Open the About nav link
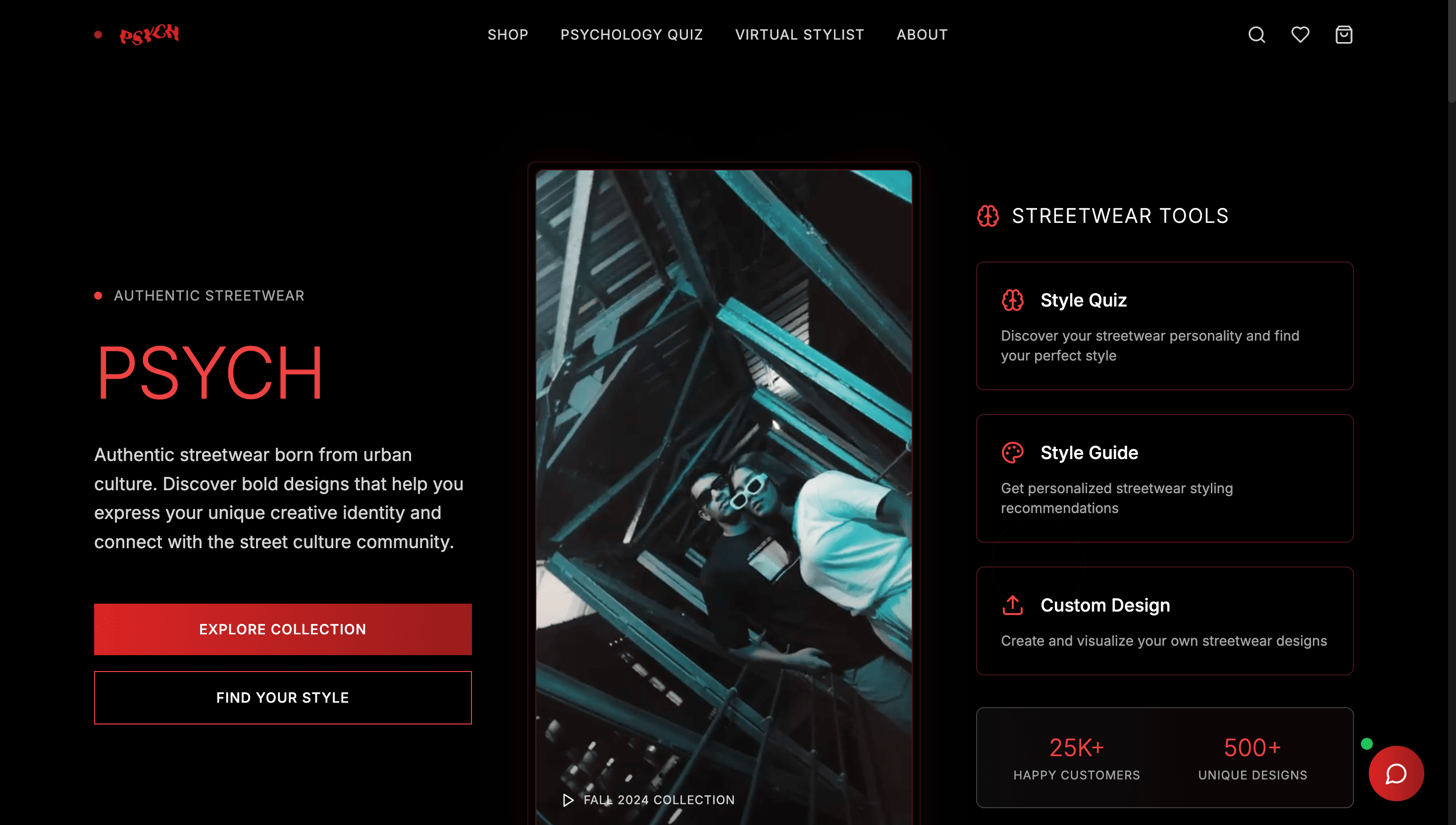 click(x=922, y=35)
